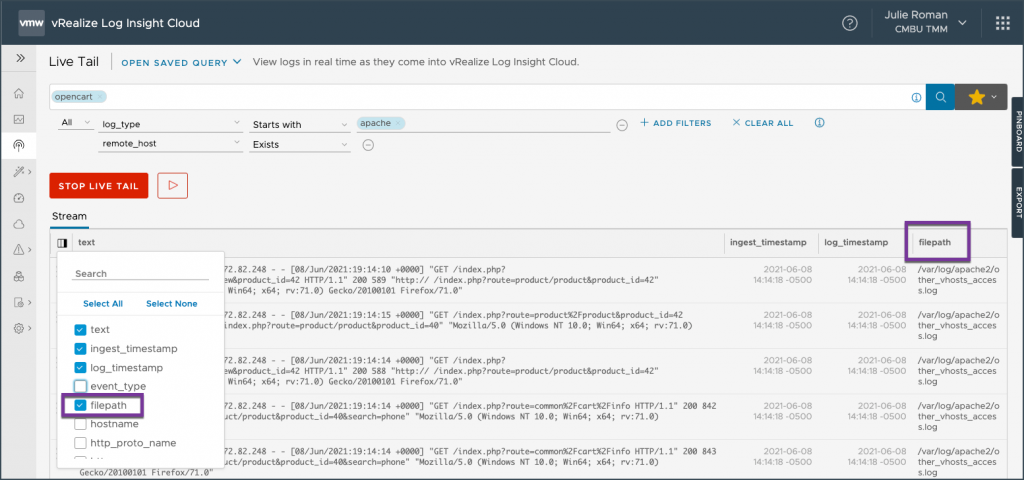Click the vRealize Log Insight Cloud title
The image size is (1024, 480).
click(x=125, y=24)
